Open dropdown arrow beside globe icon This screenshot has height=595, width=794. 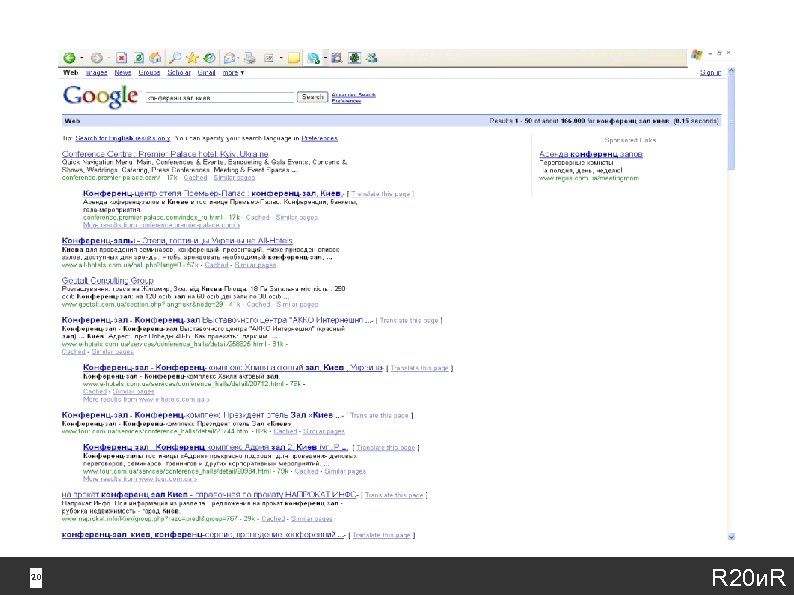pos(325,59)
